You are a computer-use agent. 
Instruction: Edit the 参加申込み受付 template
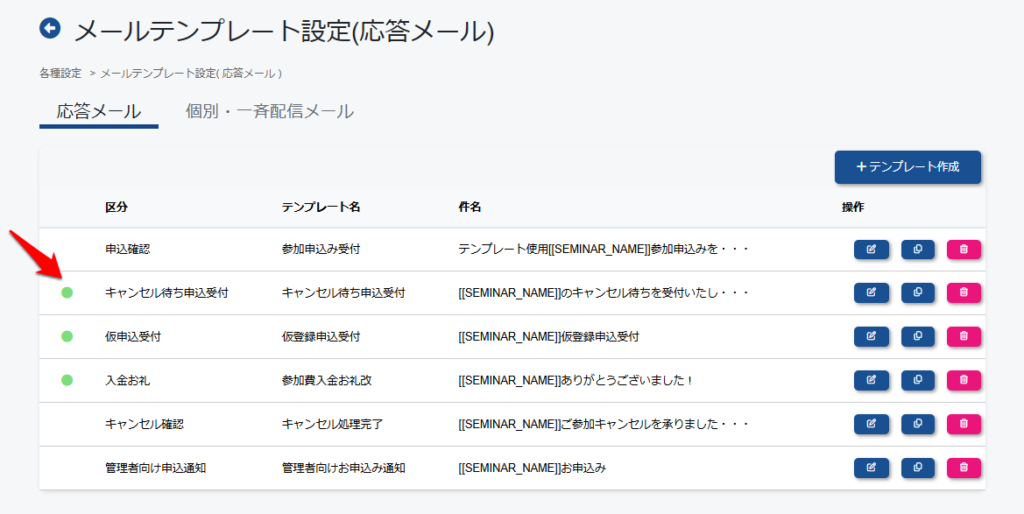[x=871, y=249]
